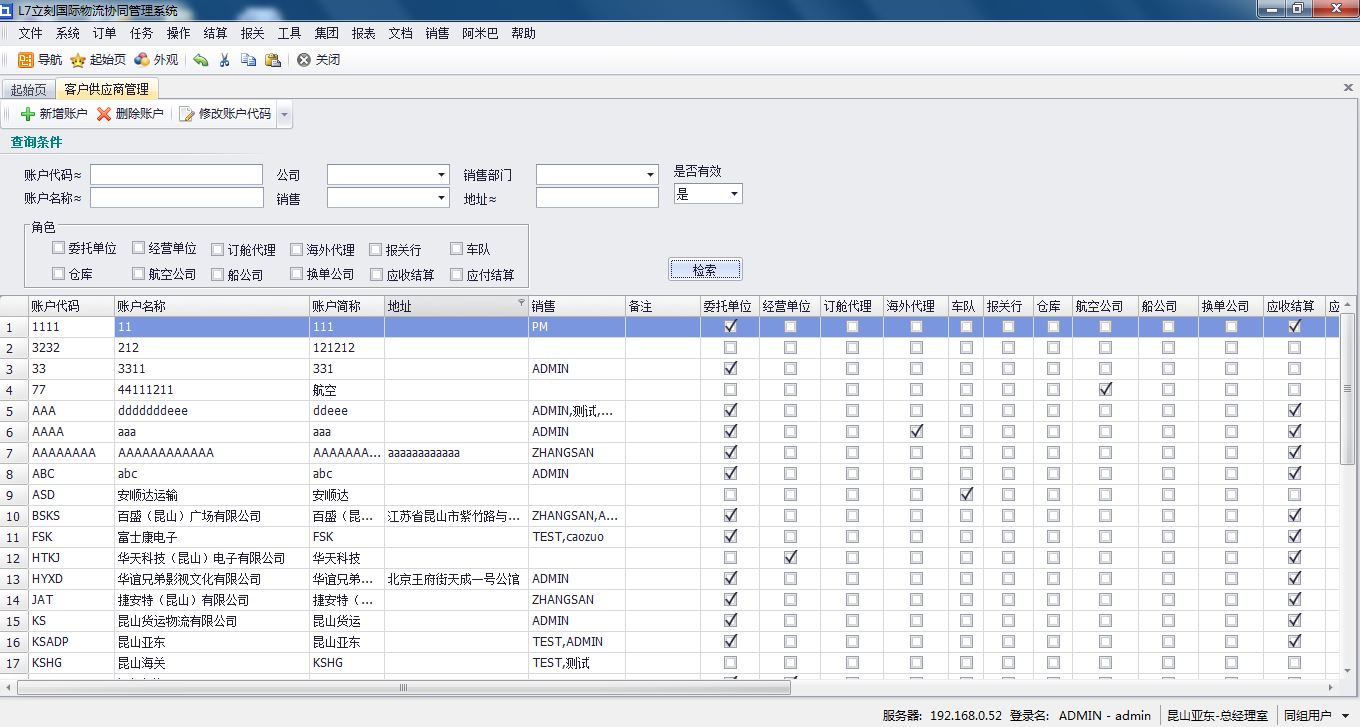The height and width of the screenshot is (727, 1360).
Task: Open the 帮助 menu
Action: pos(523,33)
